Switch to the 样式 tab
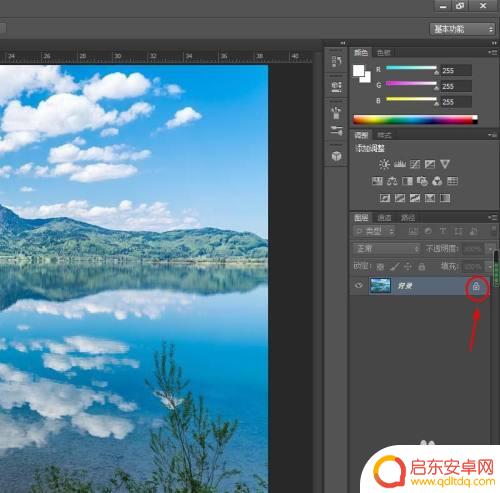 click(x=384, y=135)
